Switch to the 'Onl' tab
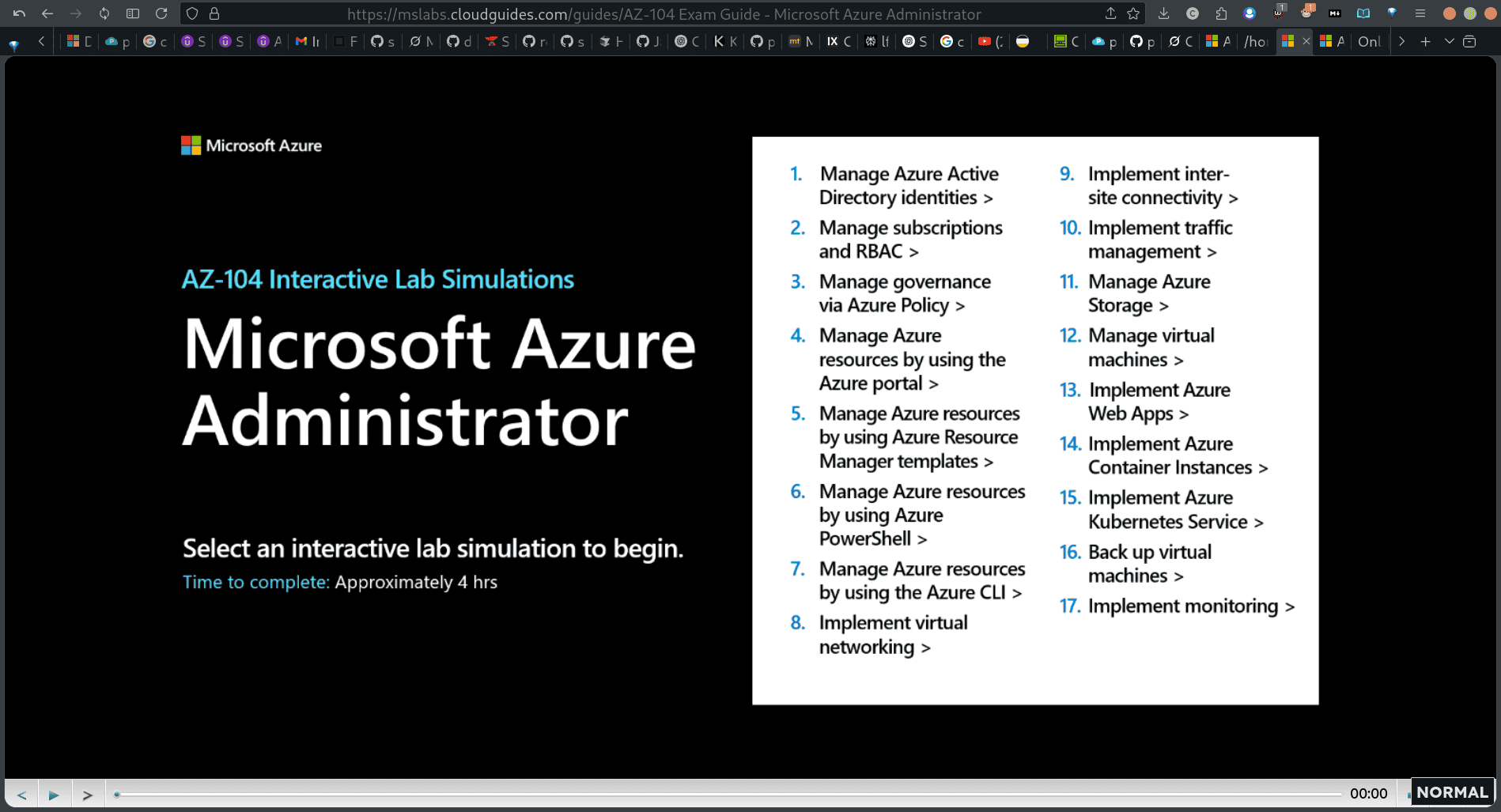The image size is (1501, 812). 1370,42
